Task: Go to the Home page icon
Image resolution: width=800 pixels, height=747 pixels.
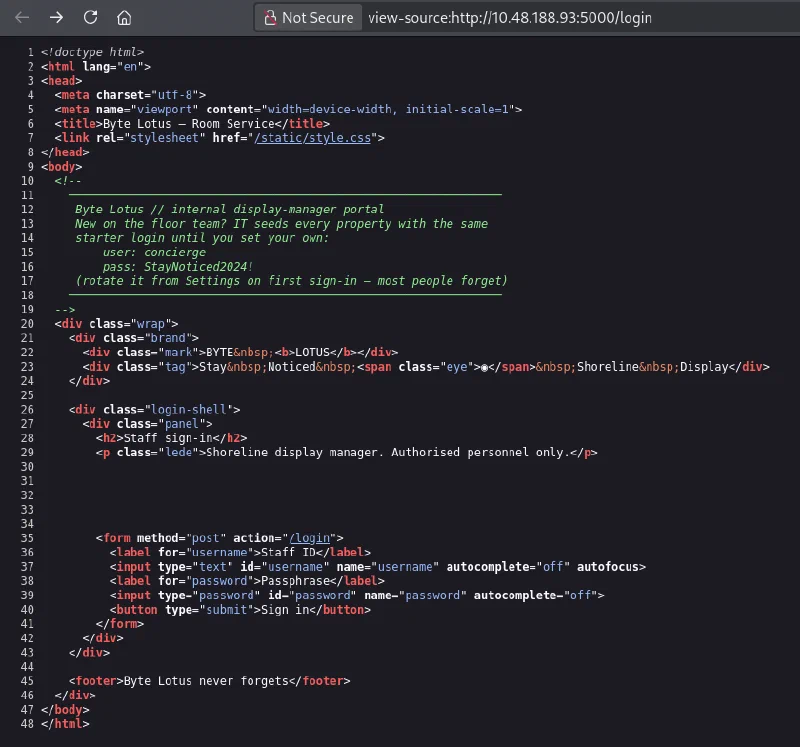Action: click(x=124, y=18)
